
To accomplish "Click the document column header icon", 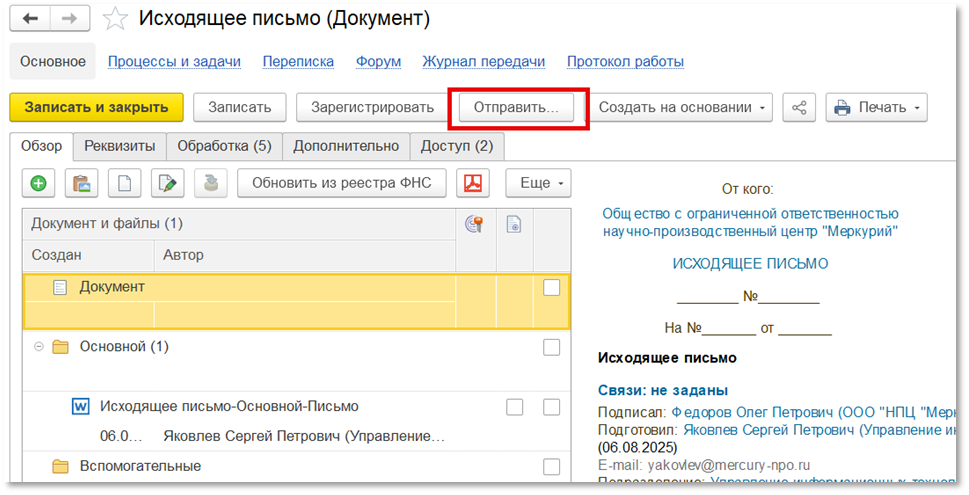I will click(x=514, y=224).
